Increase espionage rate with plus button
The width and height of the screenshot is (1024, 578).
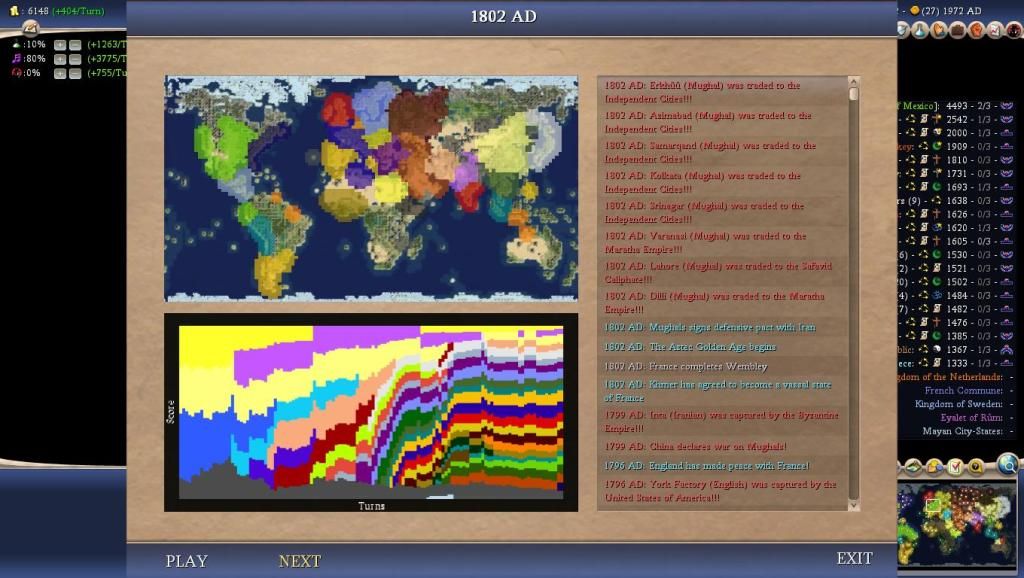pyautogui.click(x=60, y=74)
